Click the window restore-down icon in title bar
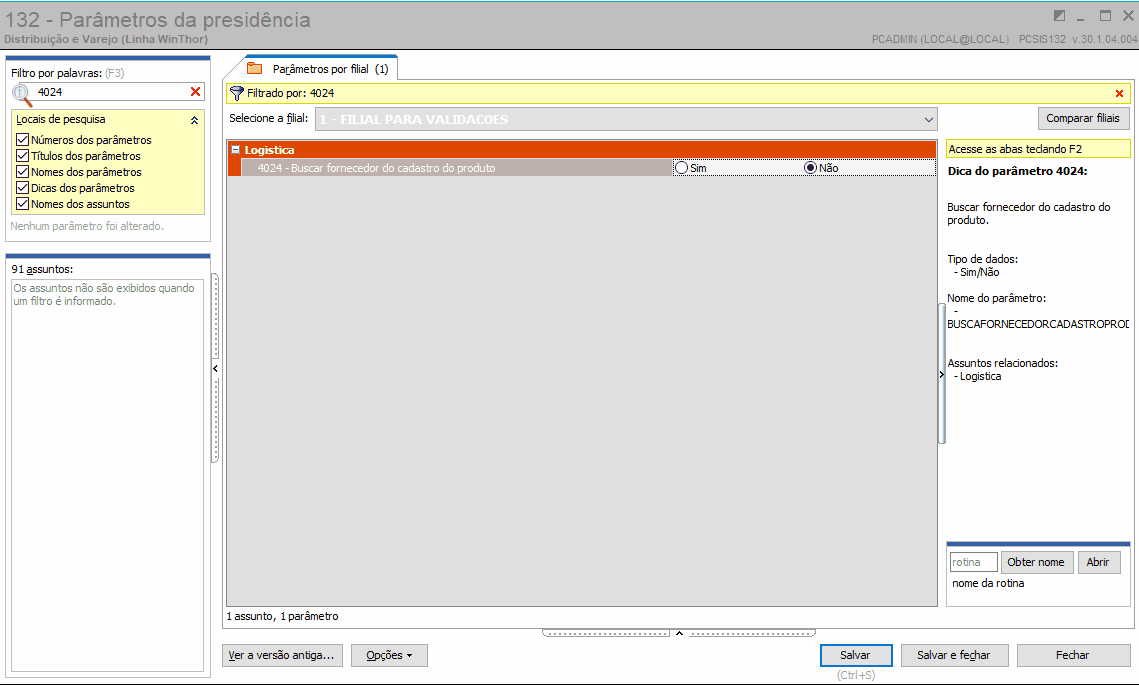The height and width of the screenshot is (685, 1139). (x=1060, y=16)
